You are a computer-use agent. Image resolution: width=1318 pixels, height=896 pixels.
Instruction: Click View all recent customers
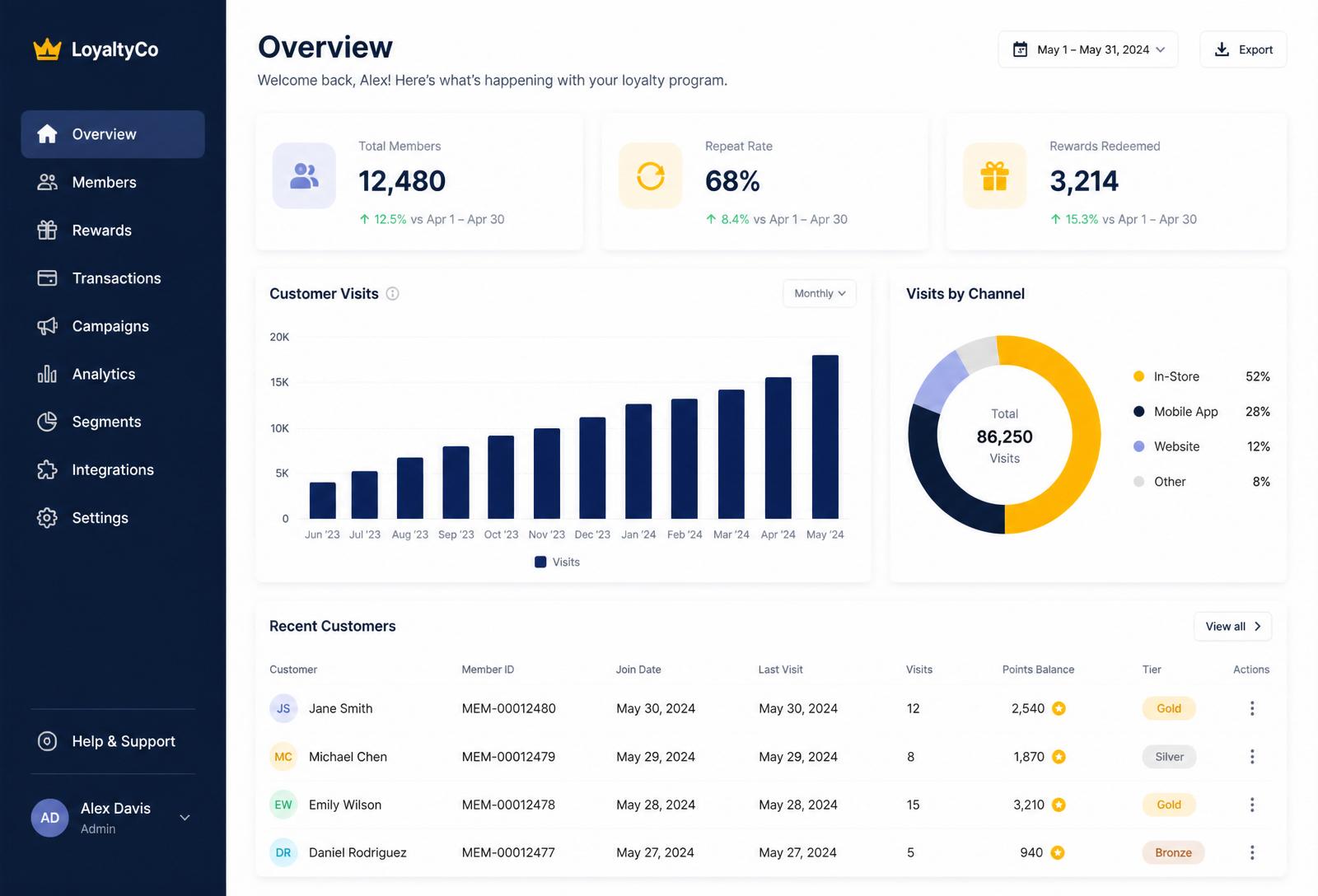point(1232,627)
